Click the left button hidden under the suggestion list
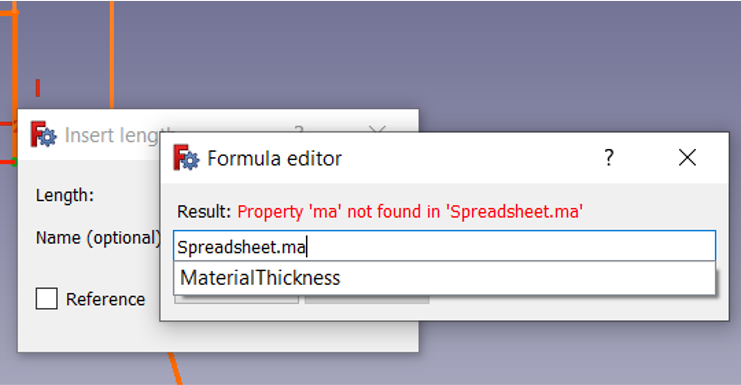This screenshot has height=385, width=741. (236, 299)
